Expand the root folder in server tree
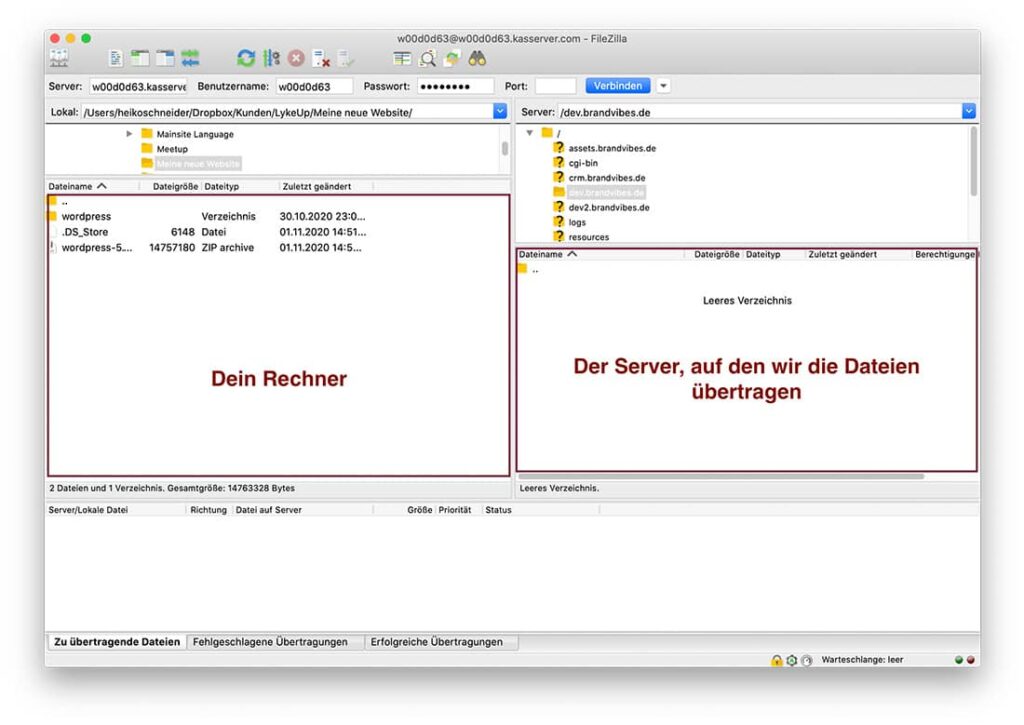 click(529, 133)
